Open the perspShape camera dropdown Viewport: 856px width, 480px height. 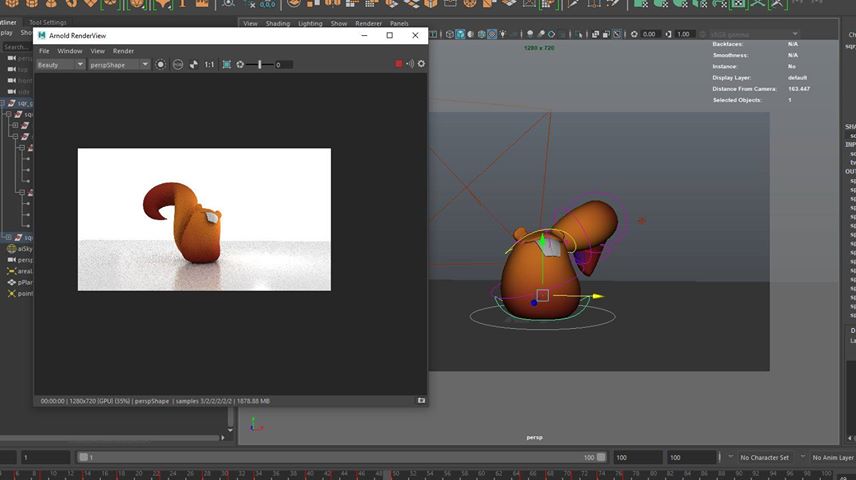119,64
